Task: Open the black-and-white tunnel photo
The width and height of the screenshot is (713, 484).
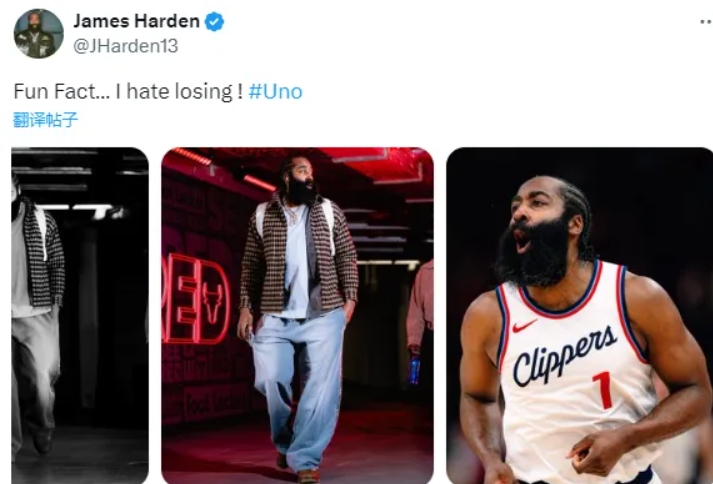Action: pyautogui.click(x=80, y=315)
